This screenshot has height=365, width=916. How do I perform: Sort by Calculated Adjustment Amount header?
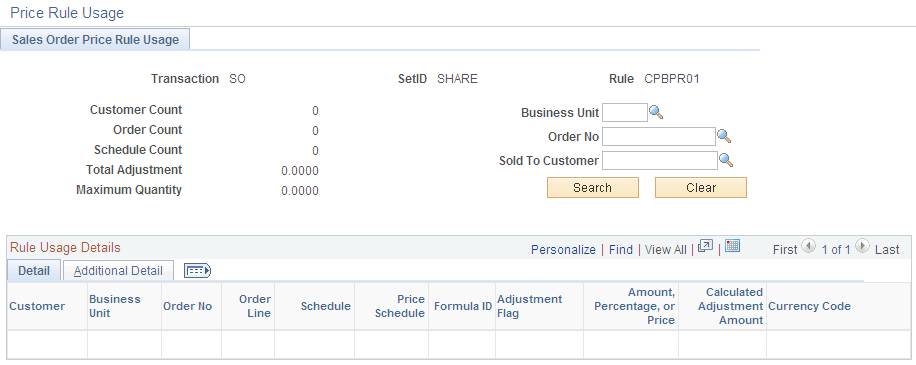click(x=730, y=306)
